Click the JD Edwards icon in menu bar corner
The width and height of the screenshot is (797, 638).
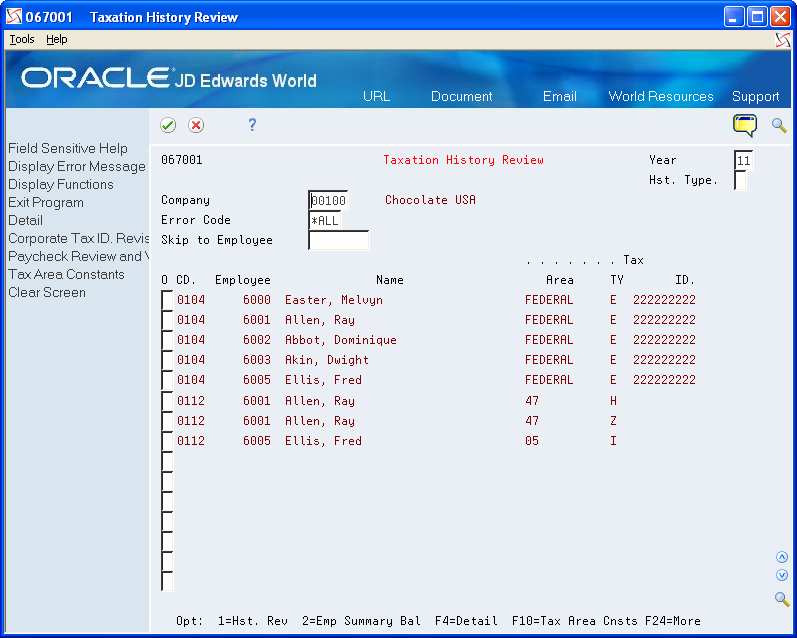click(x=783, y=40)
